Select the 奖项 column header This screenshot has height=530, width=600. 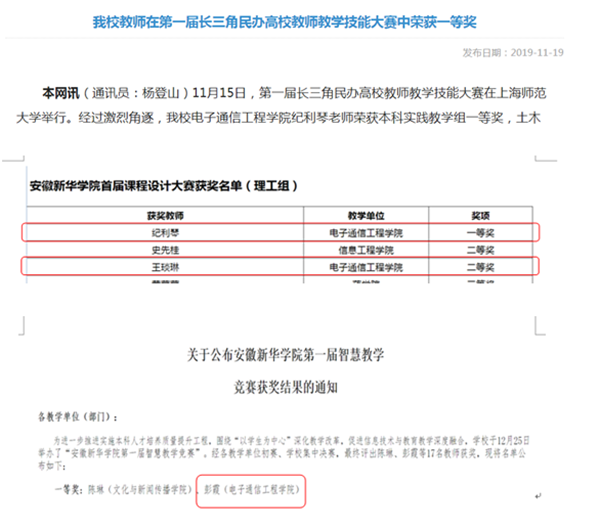pos(481,214)
